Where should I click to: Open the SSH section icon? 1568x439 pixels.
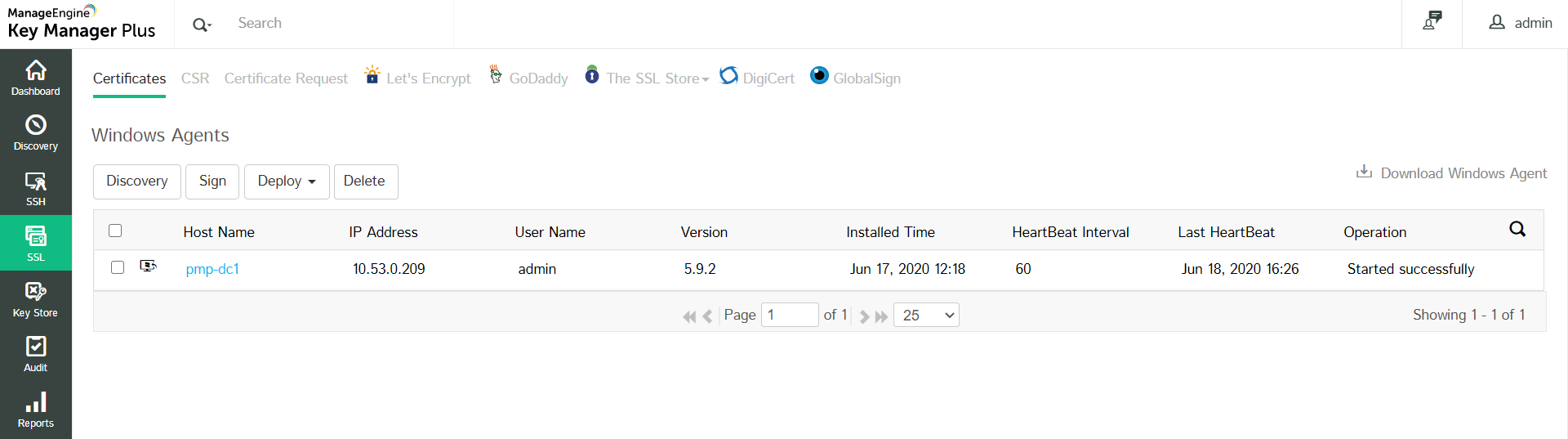pos(36,189)
